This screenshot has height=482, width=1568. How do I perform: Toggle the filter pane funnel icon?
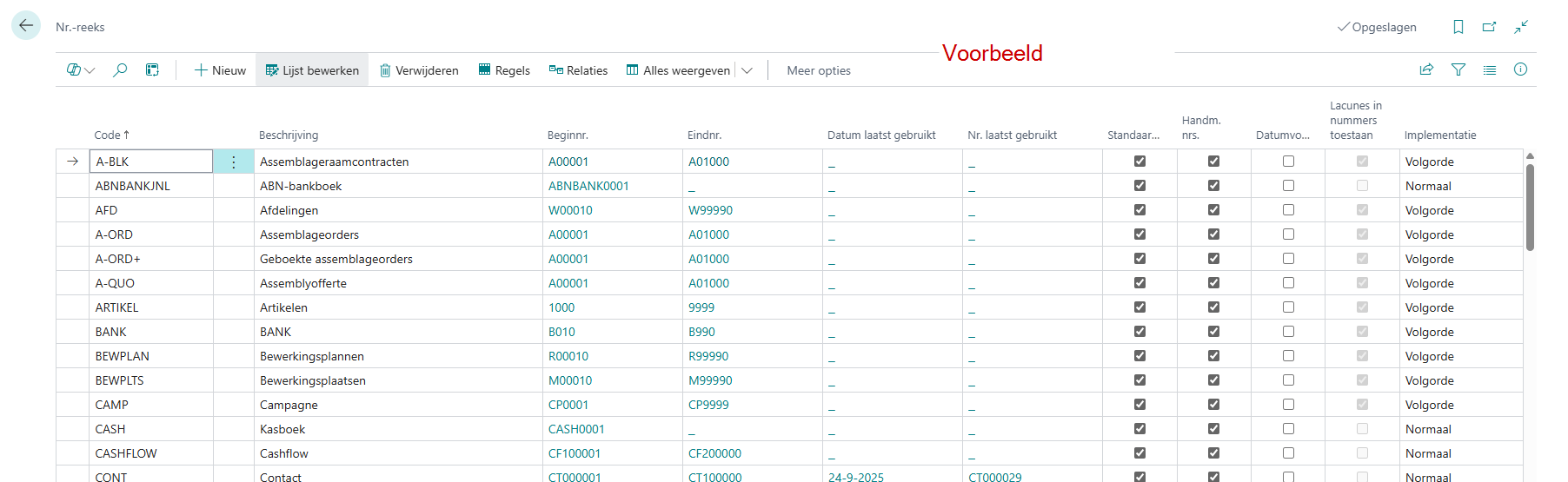tap(1458, 70)
